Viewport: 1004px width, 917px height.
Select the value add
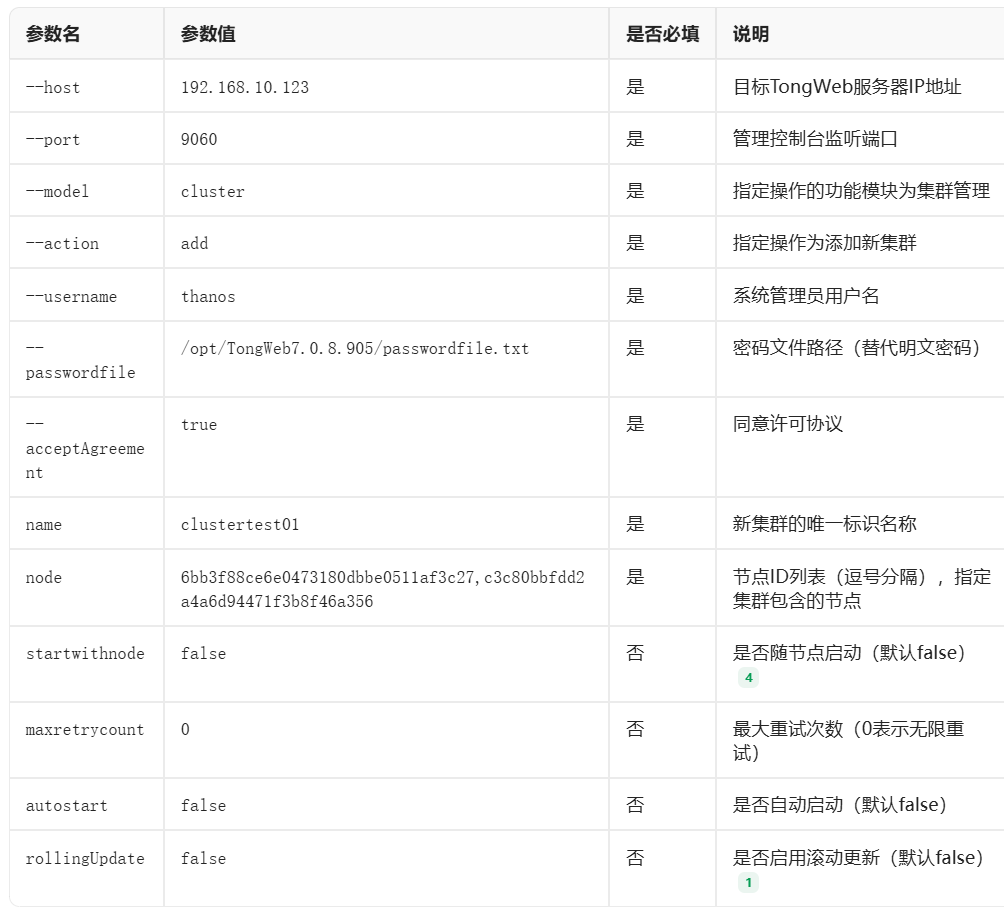pyautogui.click(x=195, y=243)
